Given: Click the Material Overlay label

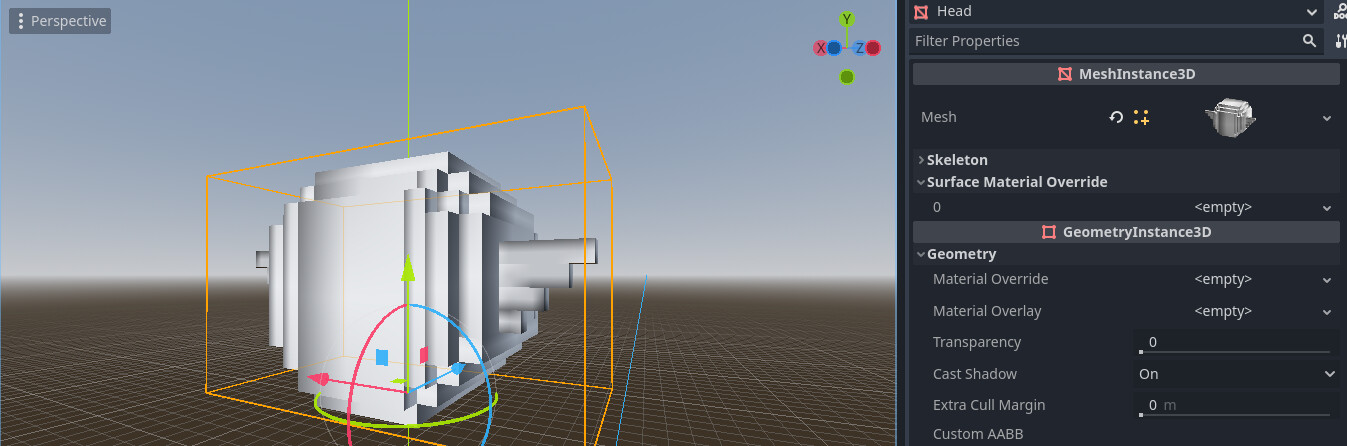Looking at the screenshot, I should tap(987, 311).
